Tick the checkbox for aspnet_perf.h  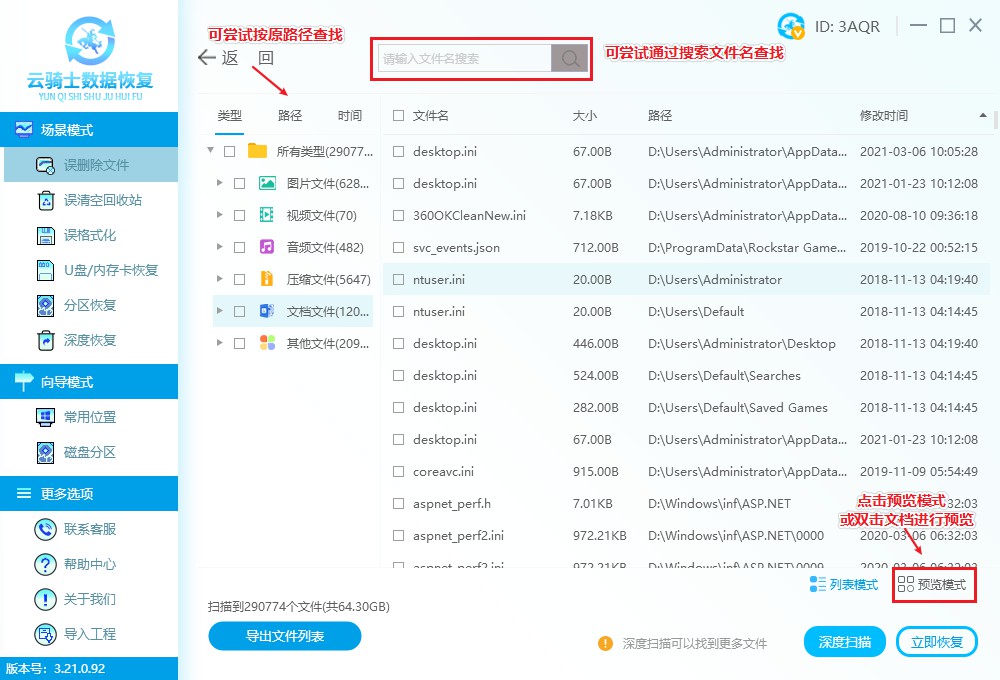pyautogui.click(x=399, y=503)
